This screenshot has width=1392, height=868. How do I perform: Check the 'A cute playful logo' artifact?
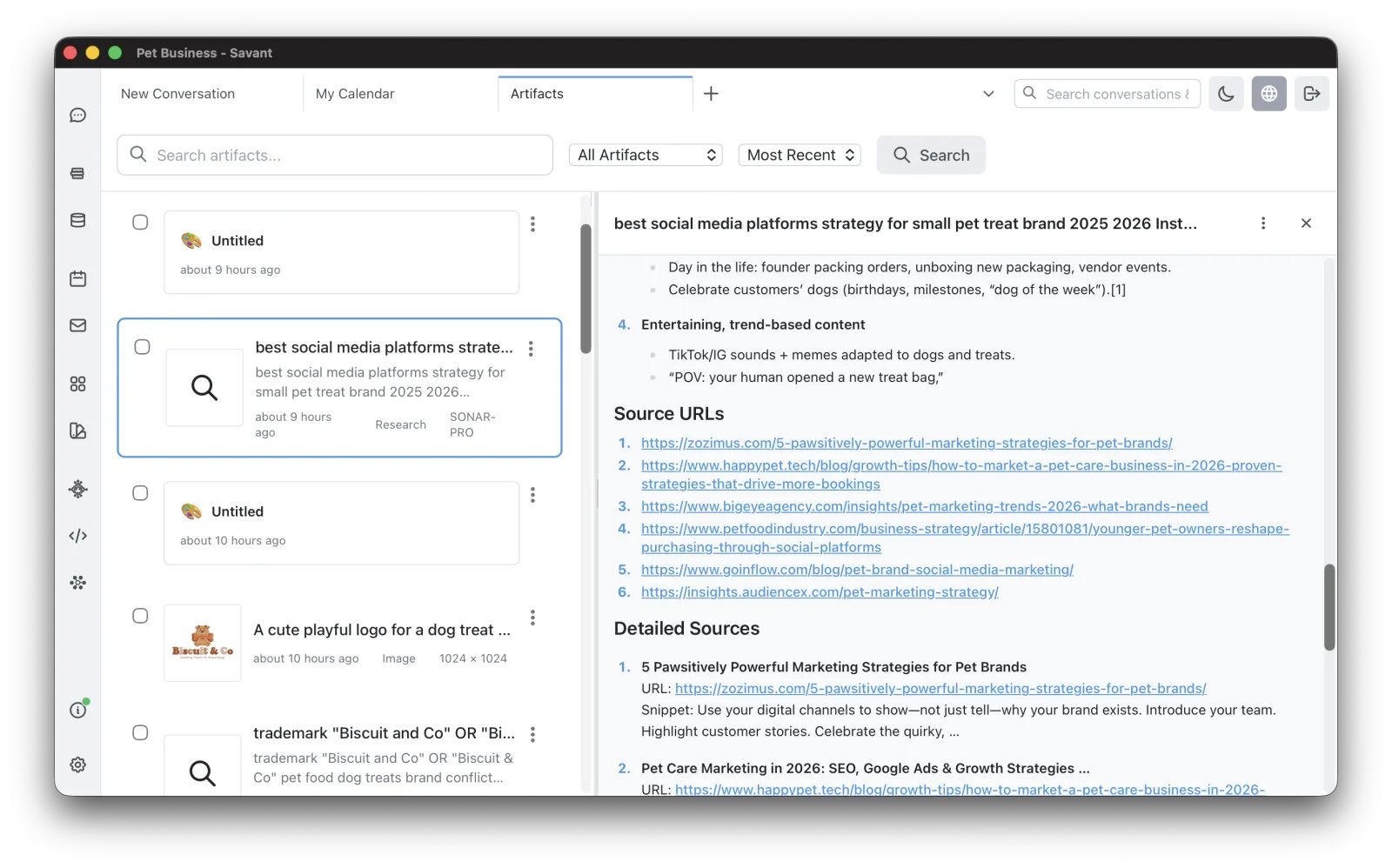(x=140, y=616)
